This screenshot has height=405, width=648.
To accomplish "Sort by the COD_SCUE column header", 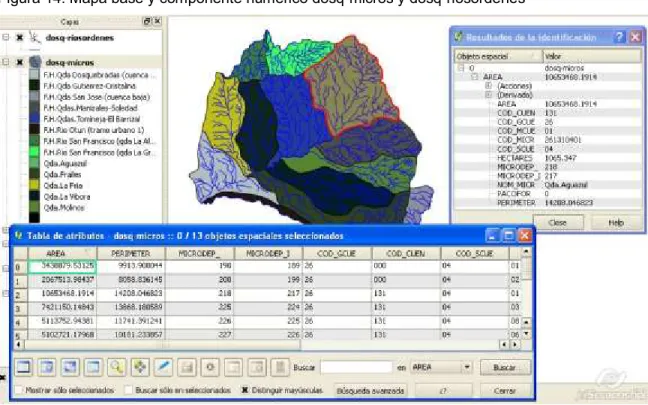I will click(474, 253).
